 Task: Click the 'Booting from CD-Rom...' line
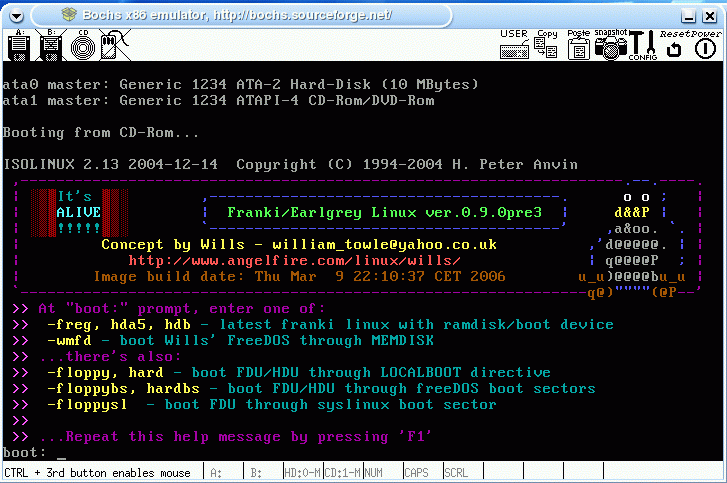coord(101,133)
